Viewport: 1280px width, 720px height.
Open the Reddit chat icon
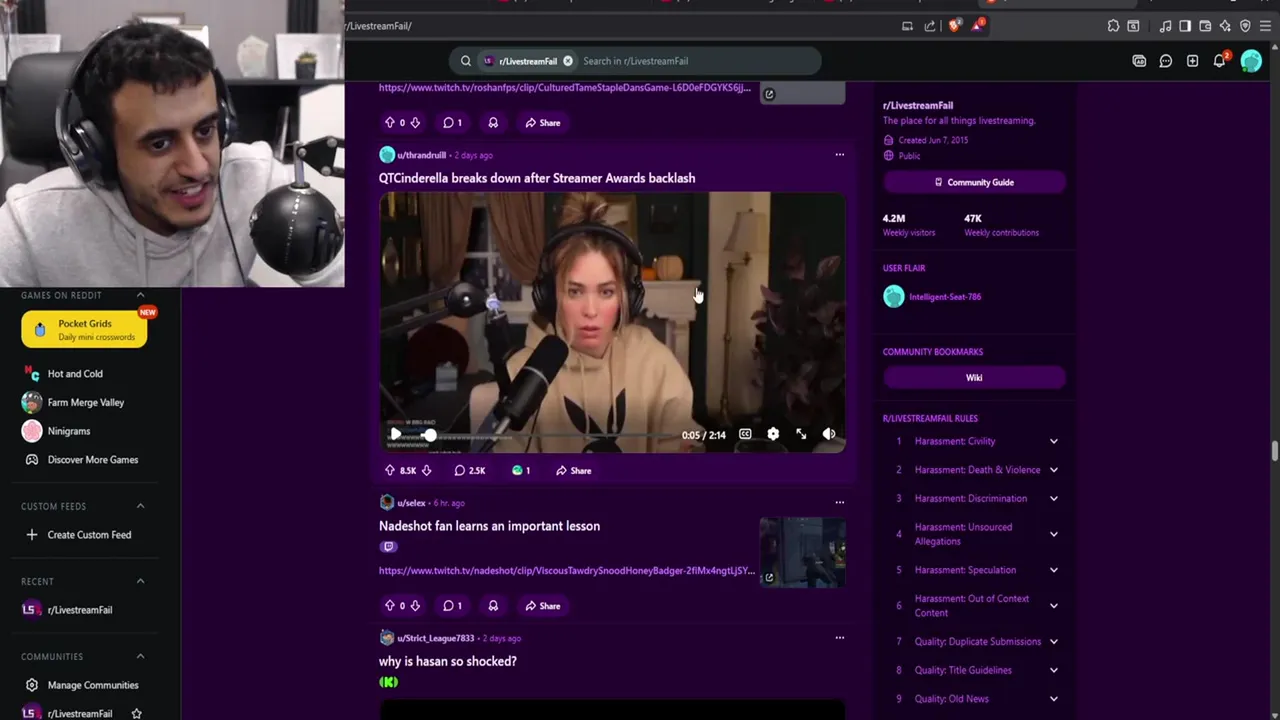[x=1166, y=61]
